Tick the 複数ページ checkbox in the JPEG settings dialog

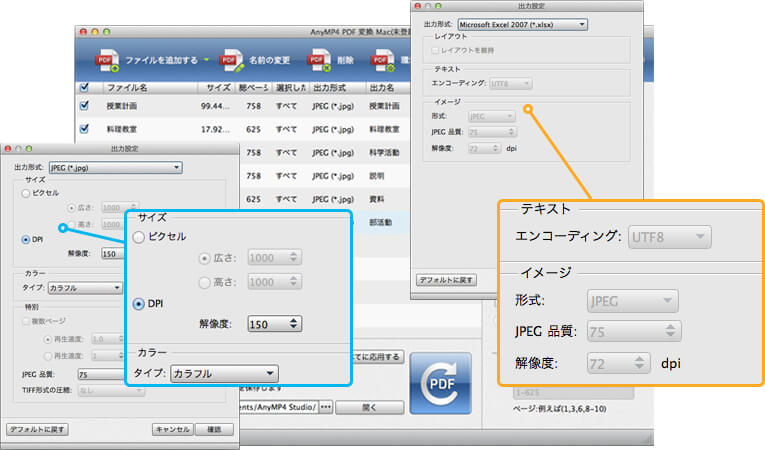pyautogui.click(x=26, y=321)
